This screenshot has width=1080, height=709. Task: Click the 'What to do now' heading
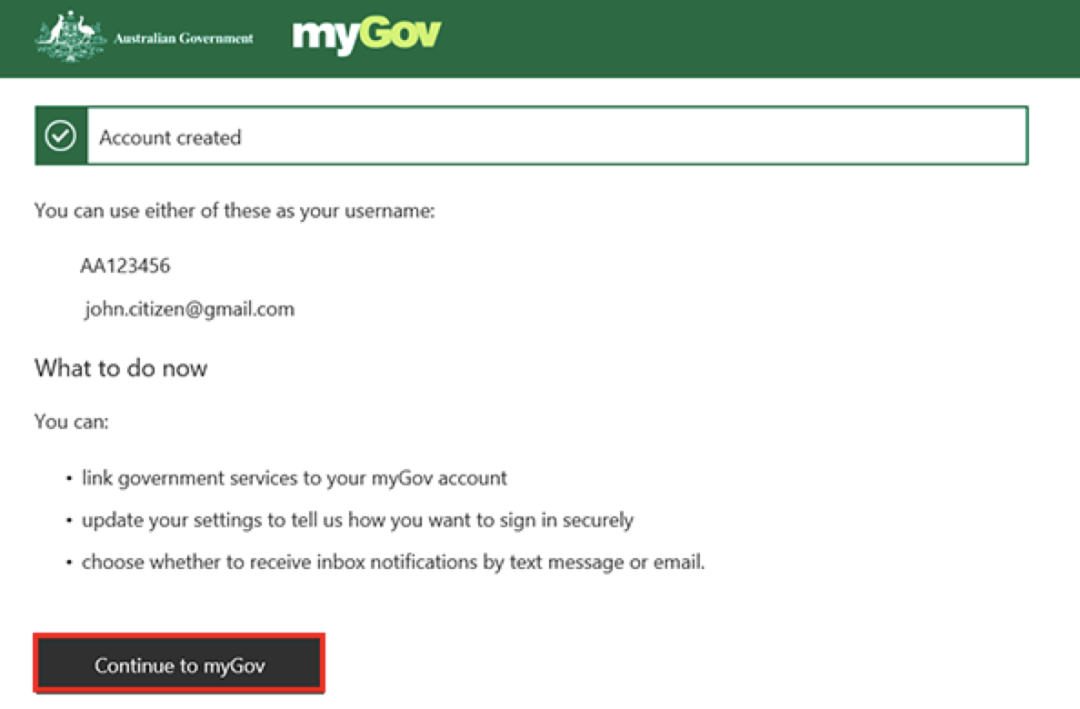point(121,368)
